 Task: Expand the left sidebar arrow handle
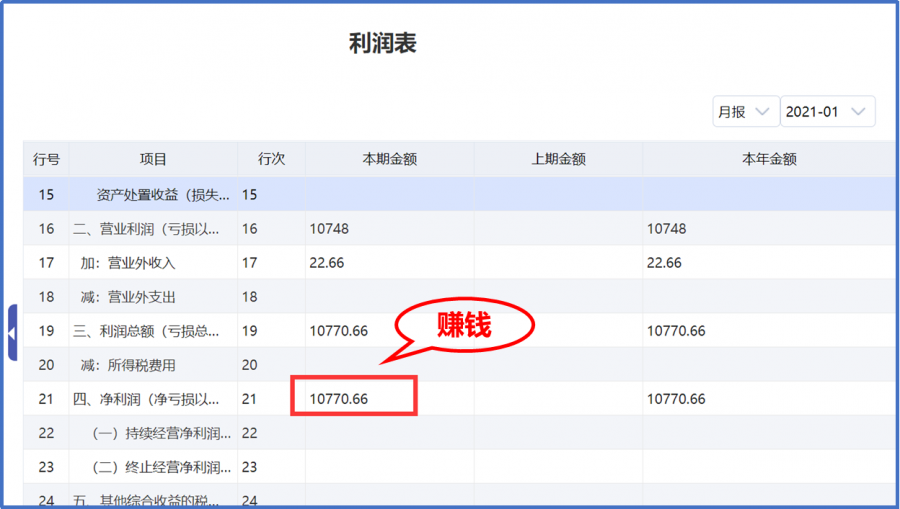point(11,331)
